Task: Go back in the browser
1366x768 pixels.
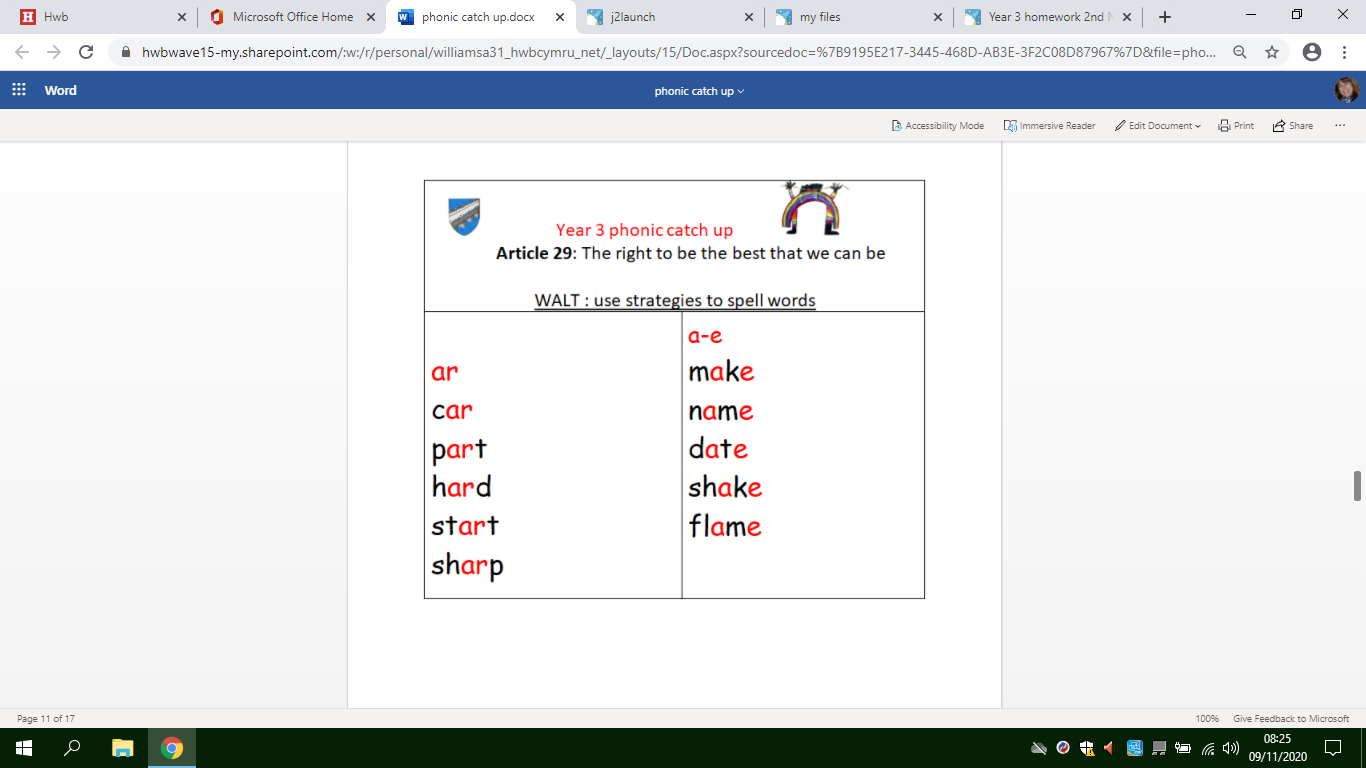Action: [x=22, y=52]
